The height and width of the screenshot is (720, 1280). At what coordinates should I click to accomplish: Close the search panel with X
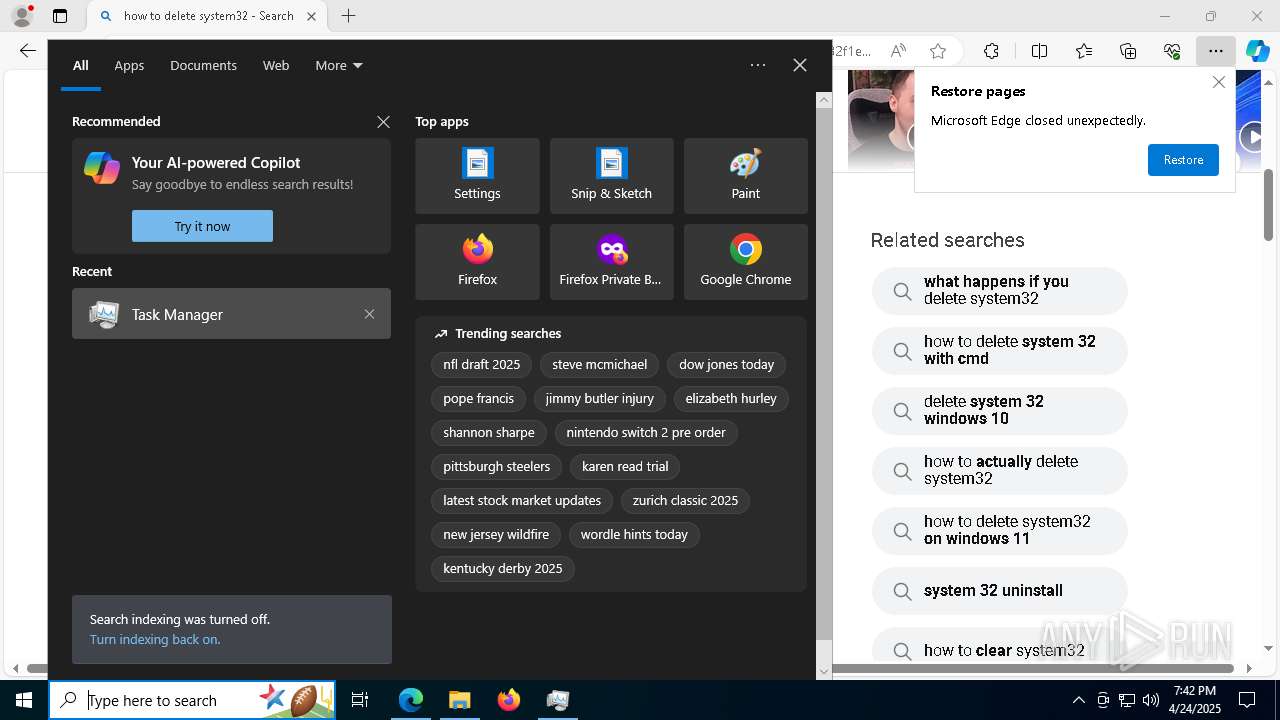click(x=800, y=65)
